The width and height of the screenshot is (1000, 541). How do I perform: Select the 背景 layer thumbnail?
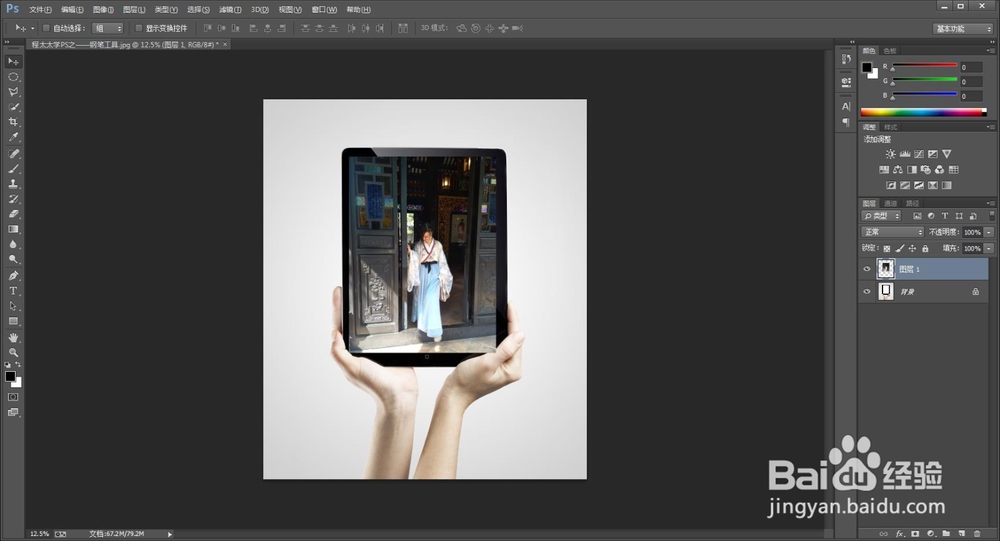click(886, 291)
